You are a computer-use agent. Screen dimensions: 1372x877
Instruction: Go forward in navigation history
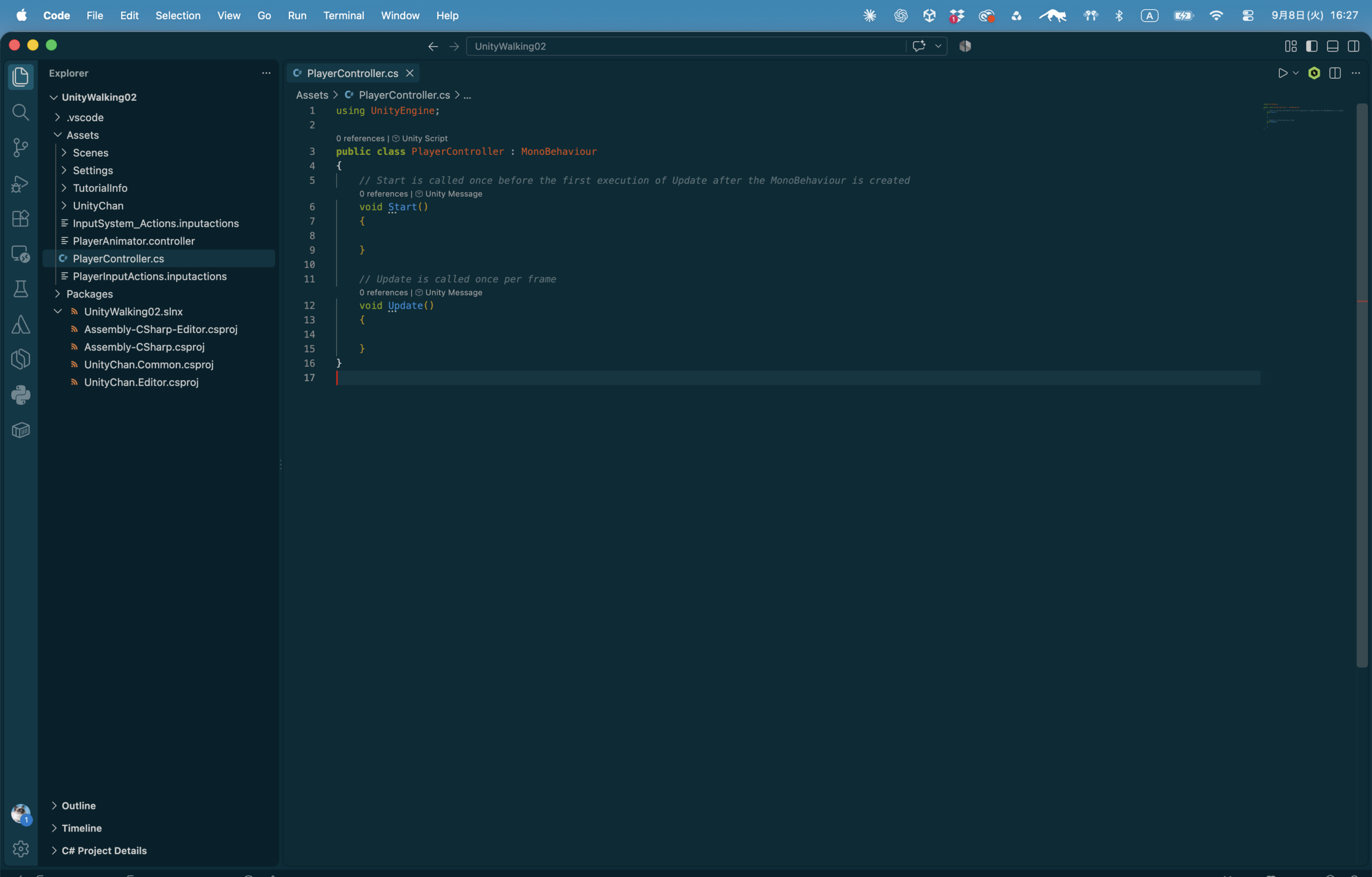(454, 46)
